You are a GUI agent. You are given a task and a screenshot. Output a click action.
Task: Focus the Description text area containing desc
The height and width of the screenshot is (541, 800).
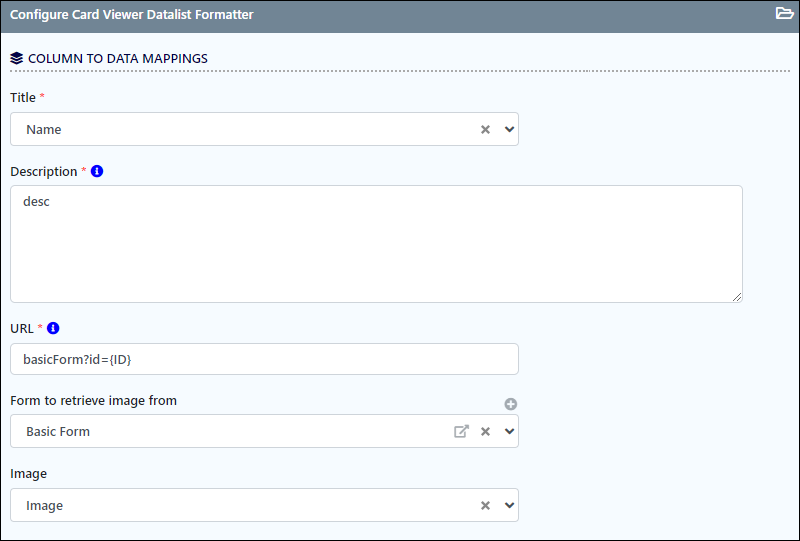(377, 244)
